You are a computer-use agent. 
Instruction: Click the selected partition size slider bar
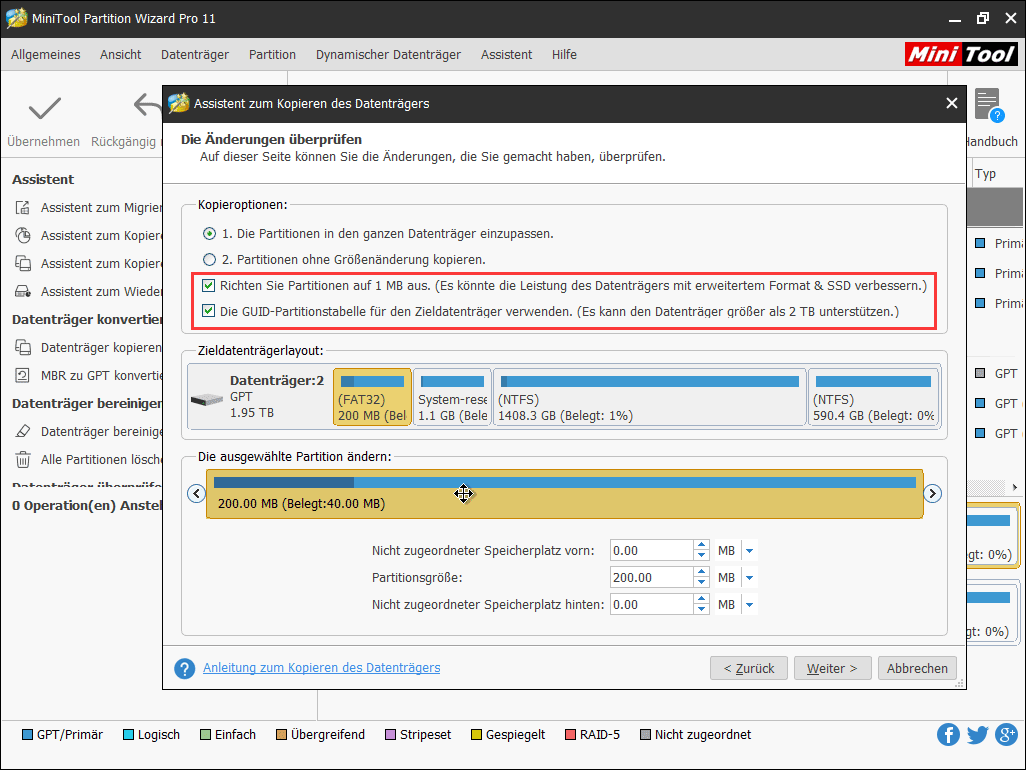pos(564,494)
